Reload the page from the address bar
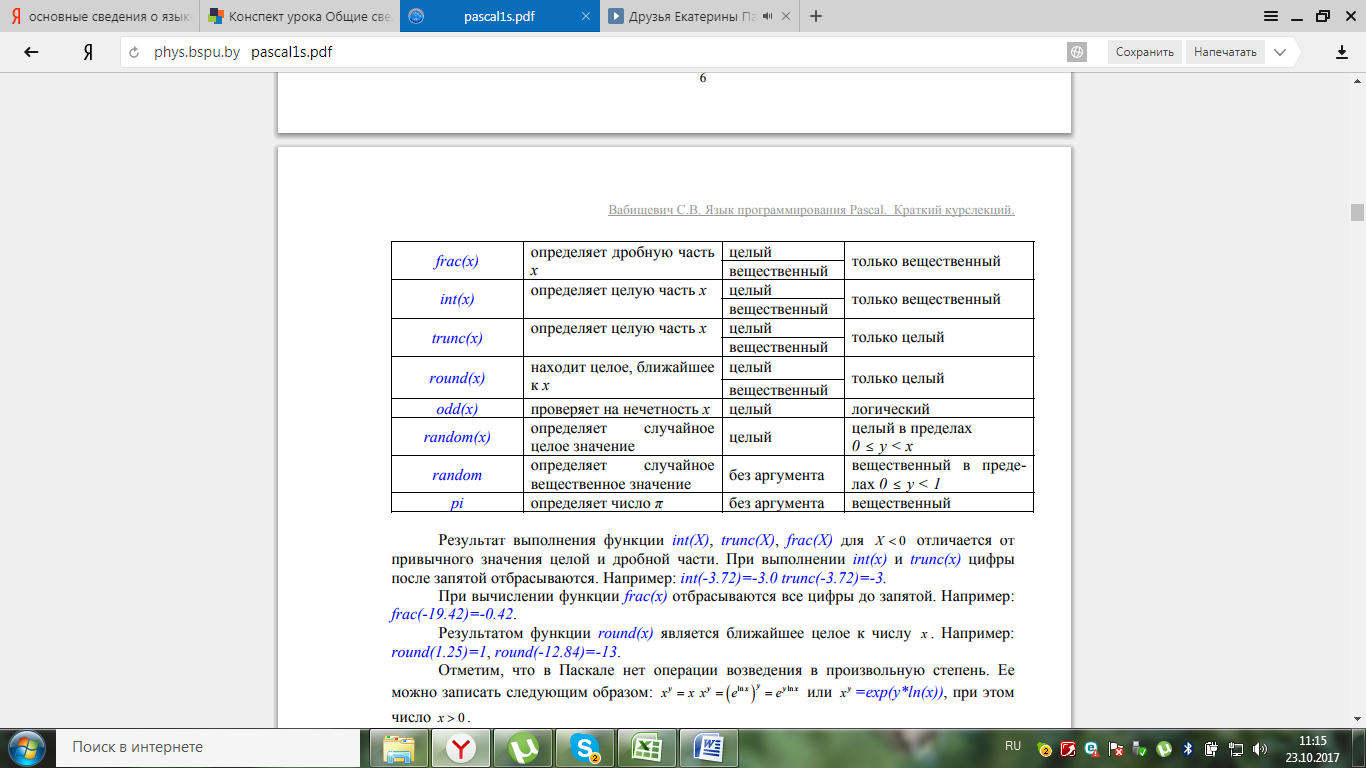1366x768 pixels. click(x=134, y=52)
